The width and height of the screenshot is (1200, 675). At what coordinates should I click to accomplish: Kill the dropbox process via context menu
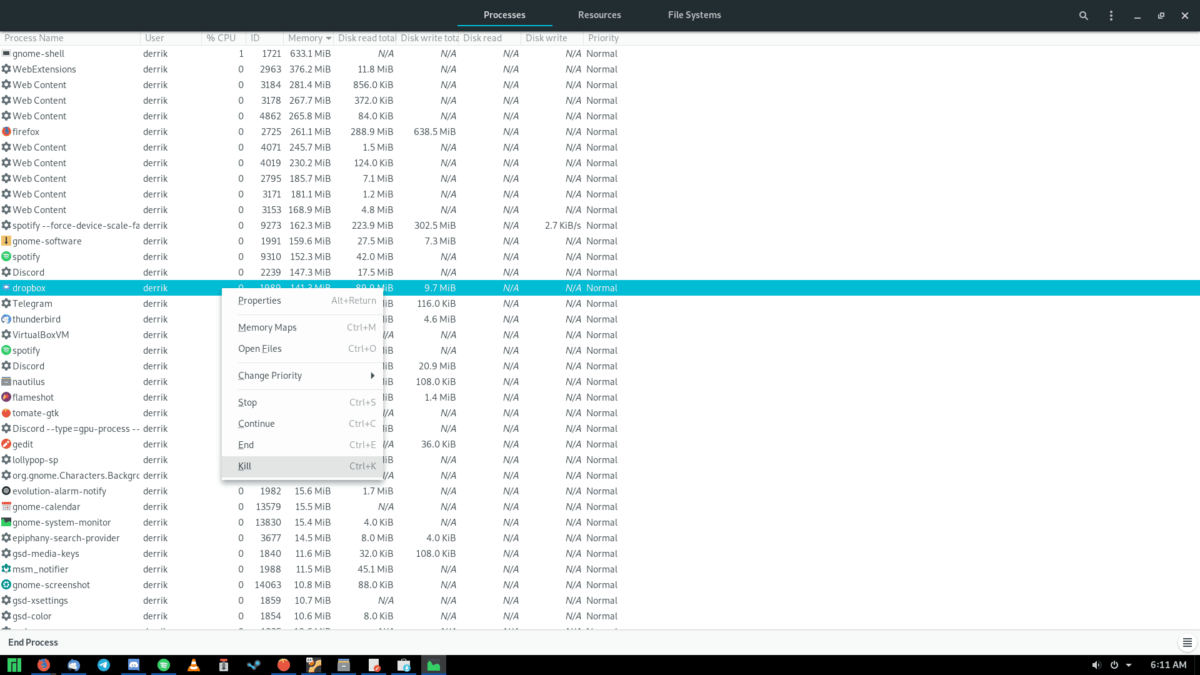click(244, 466)
